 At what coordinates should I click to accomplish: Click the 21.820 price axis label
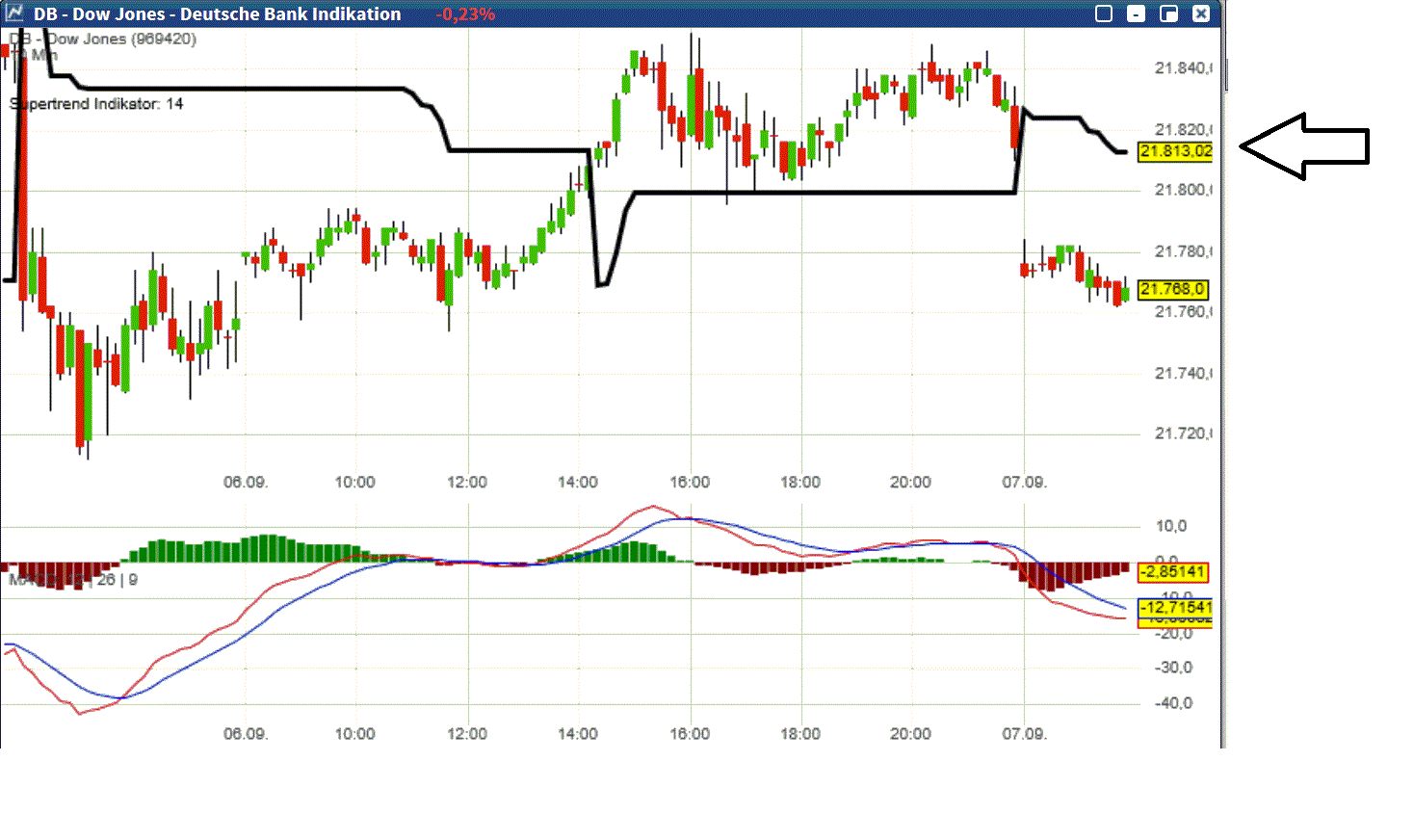[x=1182, y=130]
